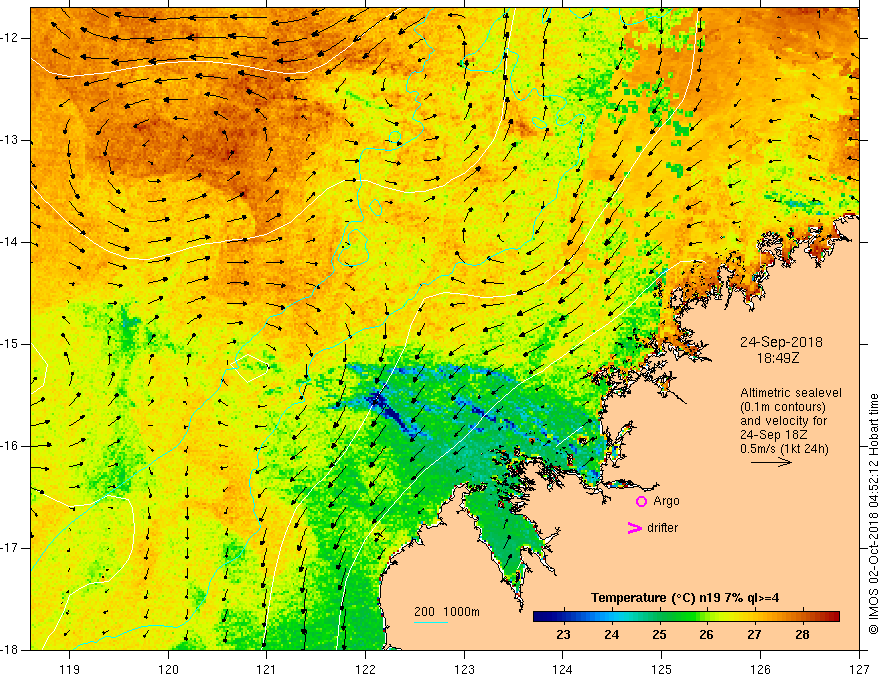Click the 'and velocity for' caption line
Screen dimensions: 880x680
pyautogui.click(x=783, y=421)
